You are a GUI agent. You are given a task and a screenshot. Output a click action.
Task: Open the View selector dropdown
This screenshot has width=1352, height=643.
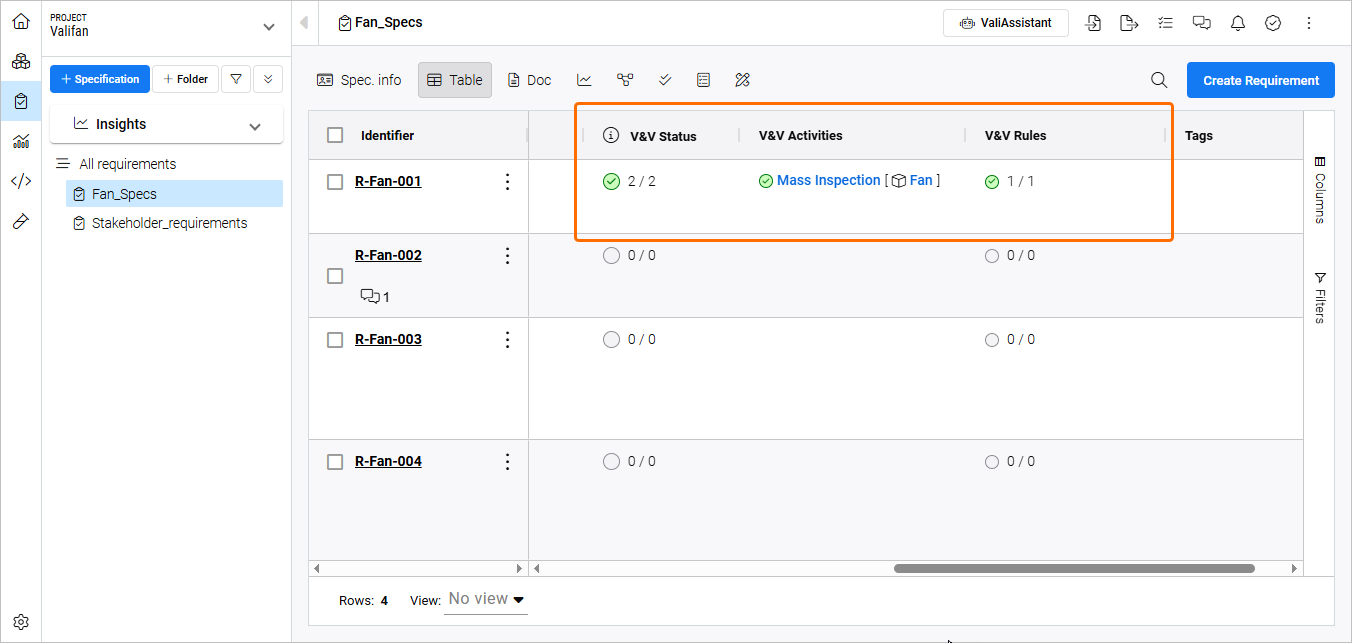coord(486,599)
